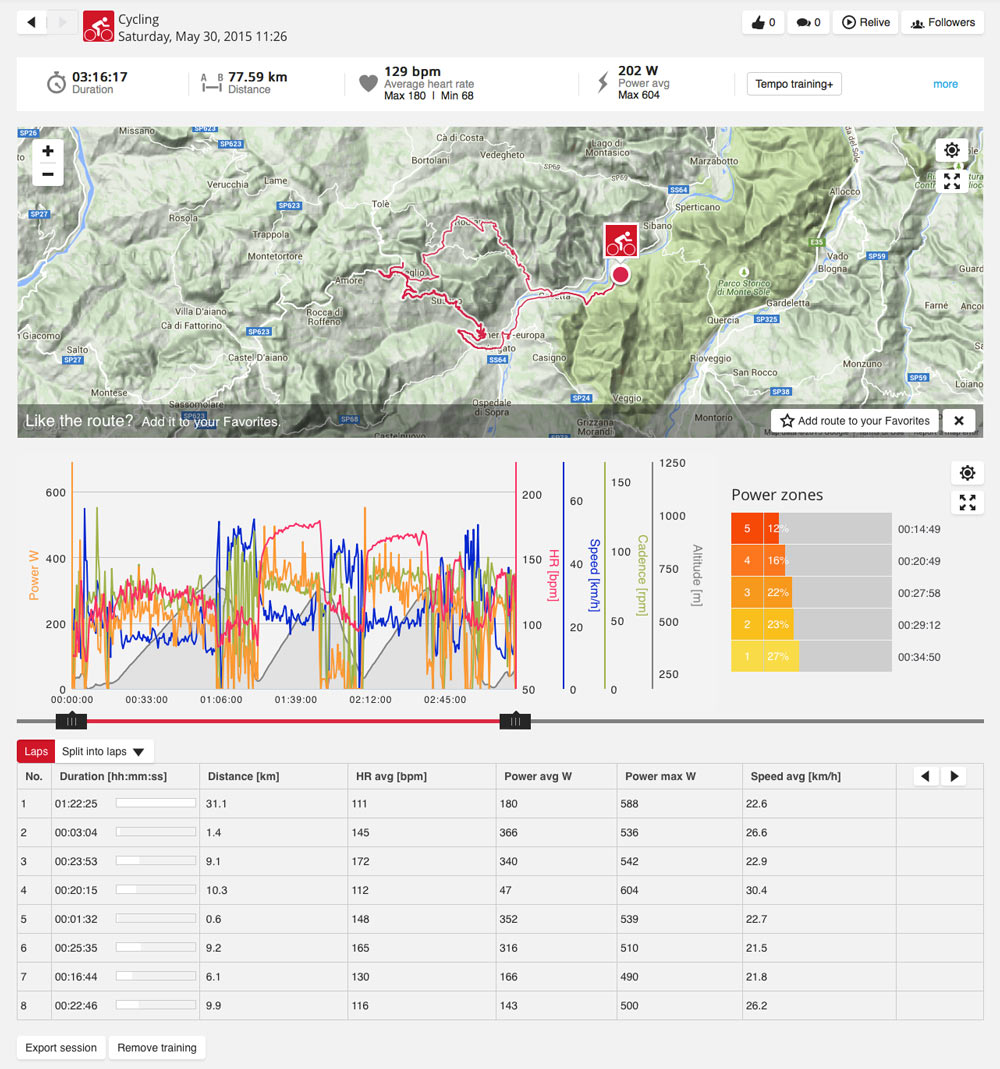Image resolution: width=1000 pixels, height=1069 pixels.
Task: Open the Tempo training+ benefit button
Action: (x=794, y=84)
